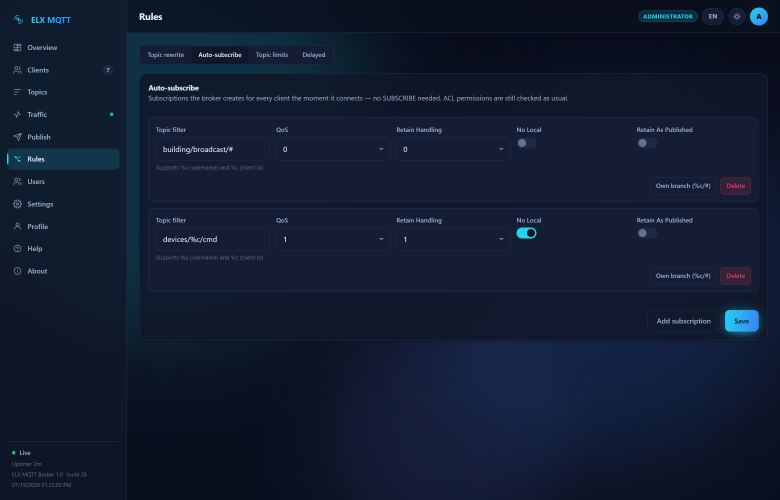Go to Topics in the sidebar

pos(63,92)
